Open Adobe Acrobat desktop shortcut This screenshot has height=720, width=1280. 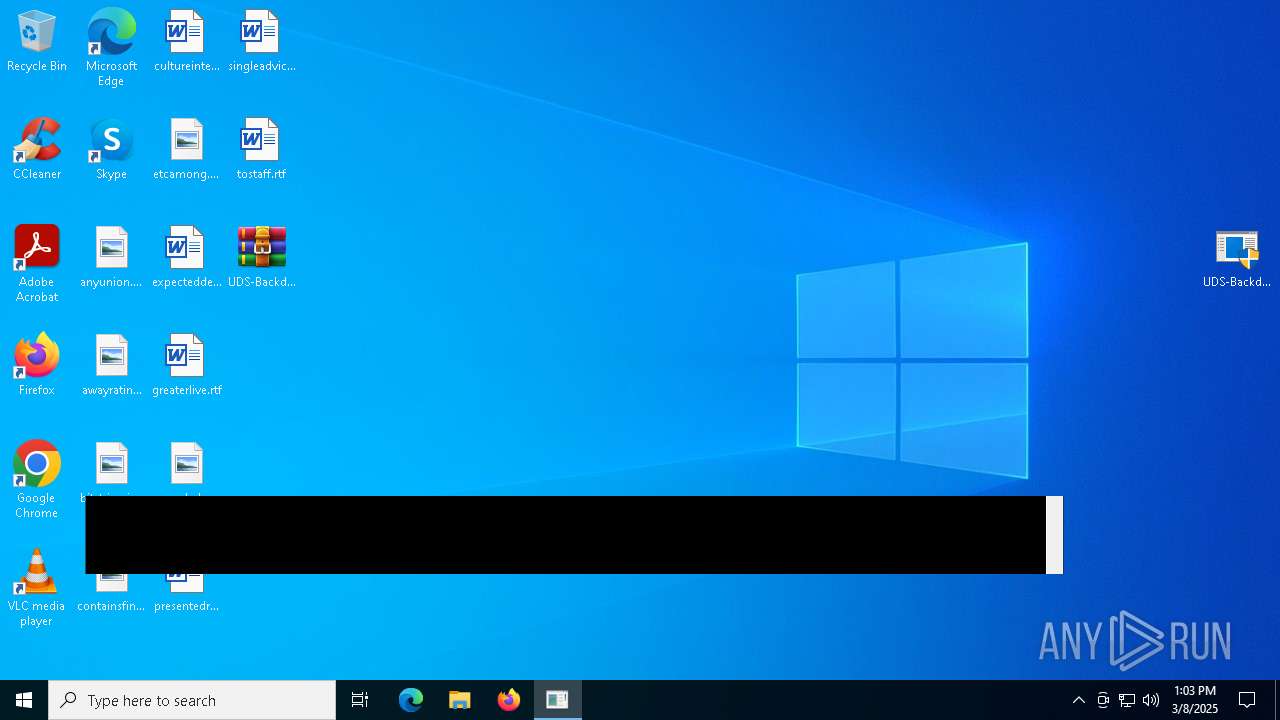click(x=37, y=264)
